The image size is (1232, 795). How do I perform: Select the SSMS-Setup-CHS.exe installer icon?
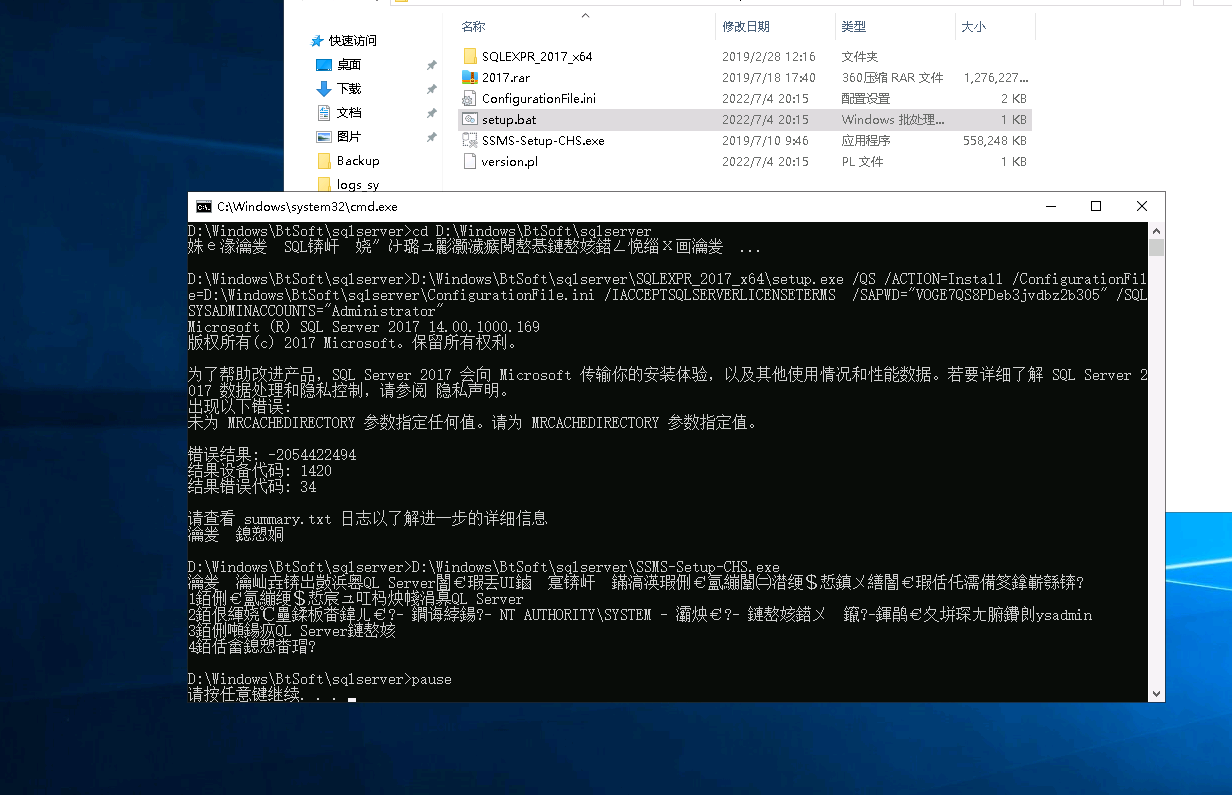point(471,140)
